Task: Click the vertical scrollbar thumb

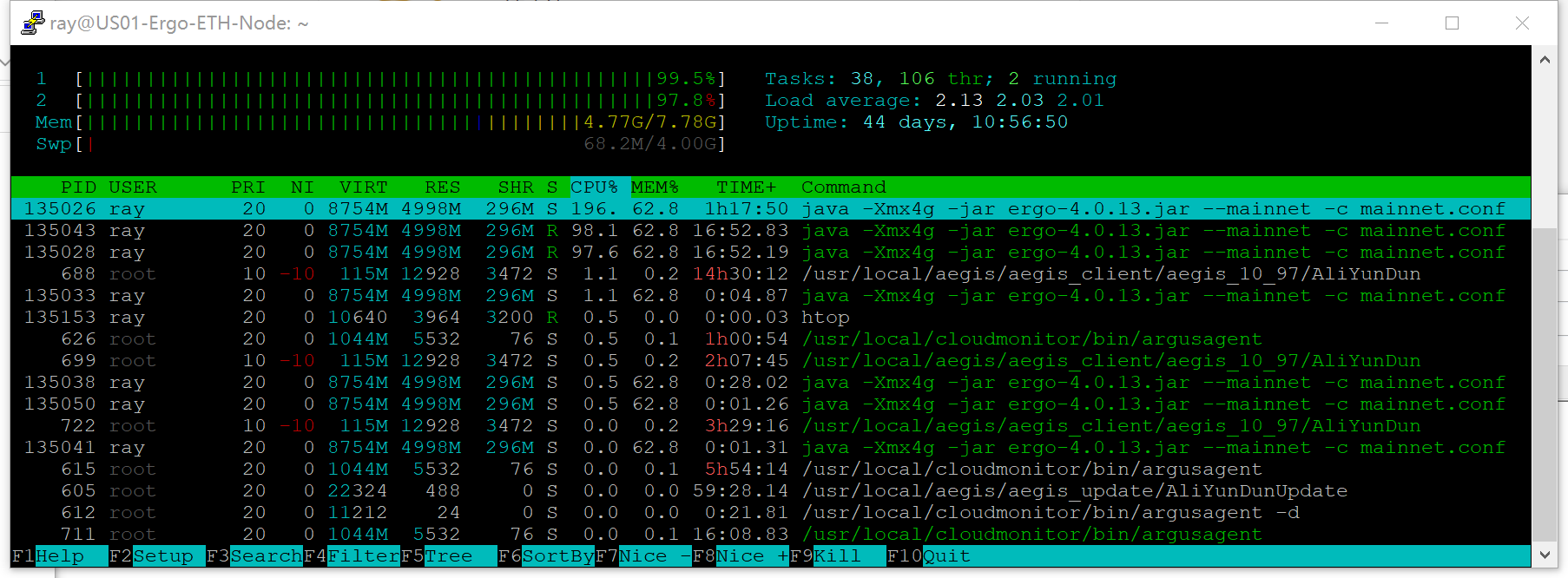Action: tap(1545, 383)
